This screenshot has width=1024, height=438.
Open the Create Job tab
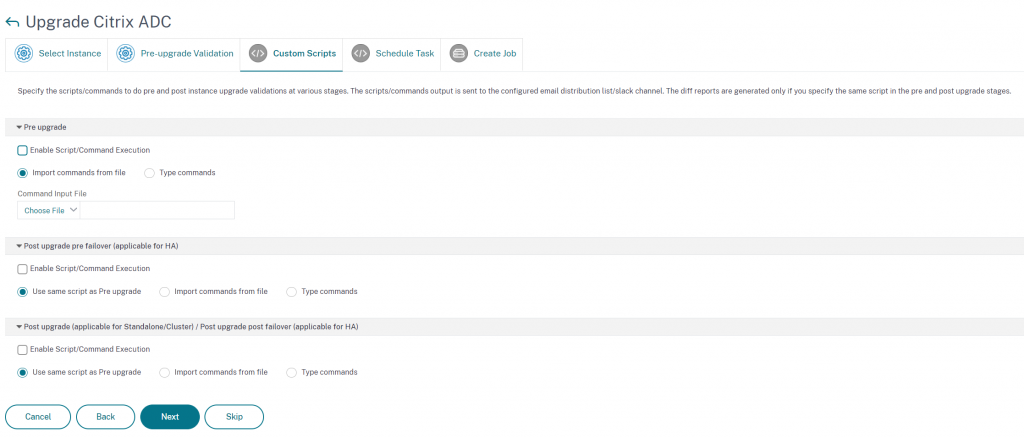pos(481,55)
